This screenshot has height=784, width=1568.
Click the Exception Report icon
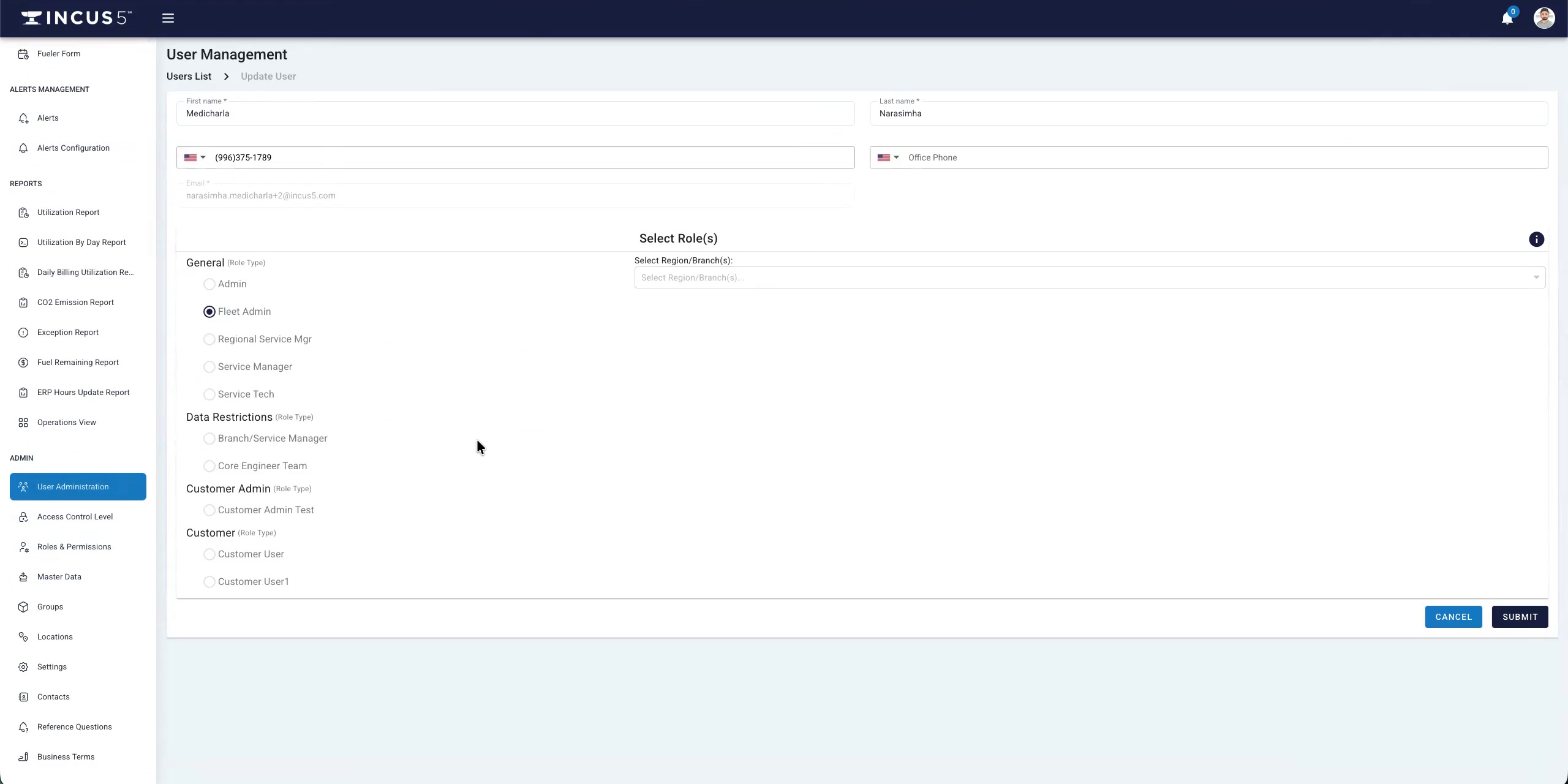(x=23, y=333)
